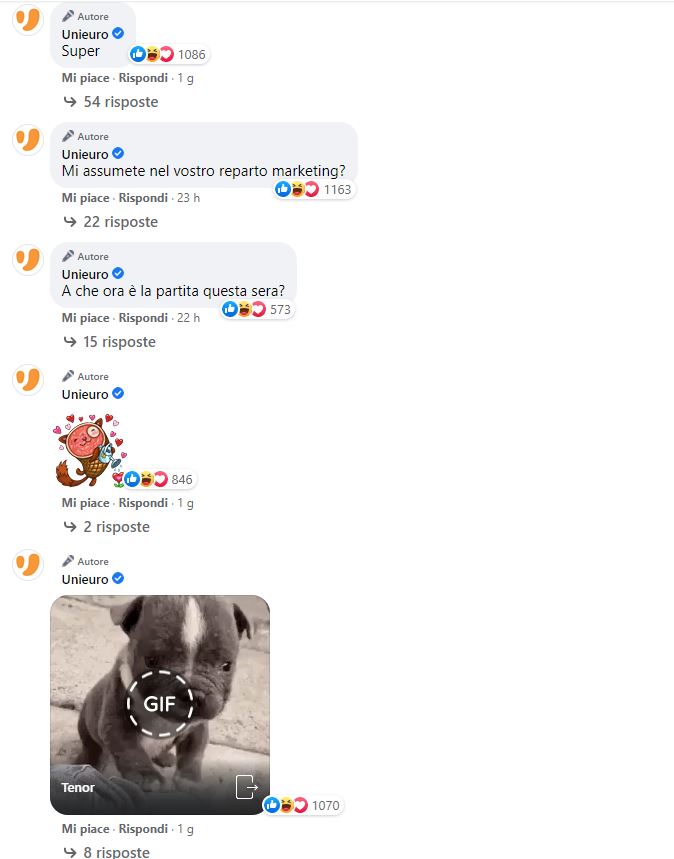Expand the 54 risposte thread
674x859 pixels.
pyautogui.click(x=111, y=102)
